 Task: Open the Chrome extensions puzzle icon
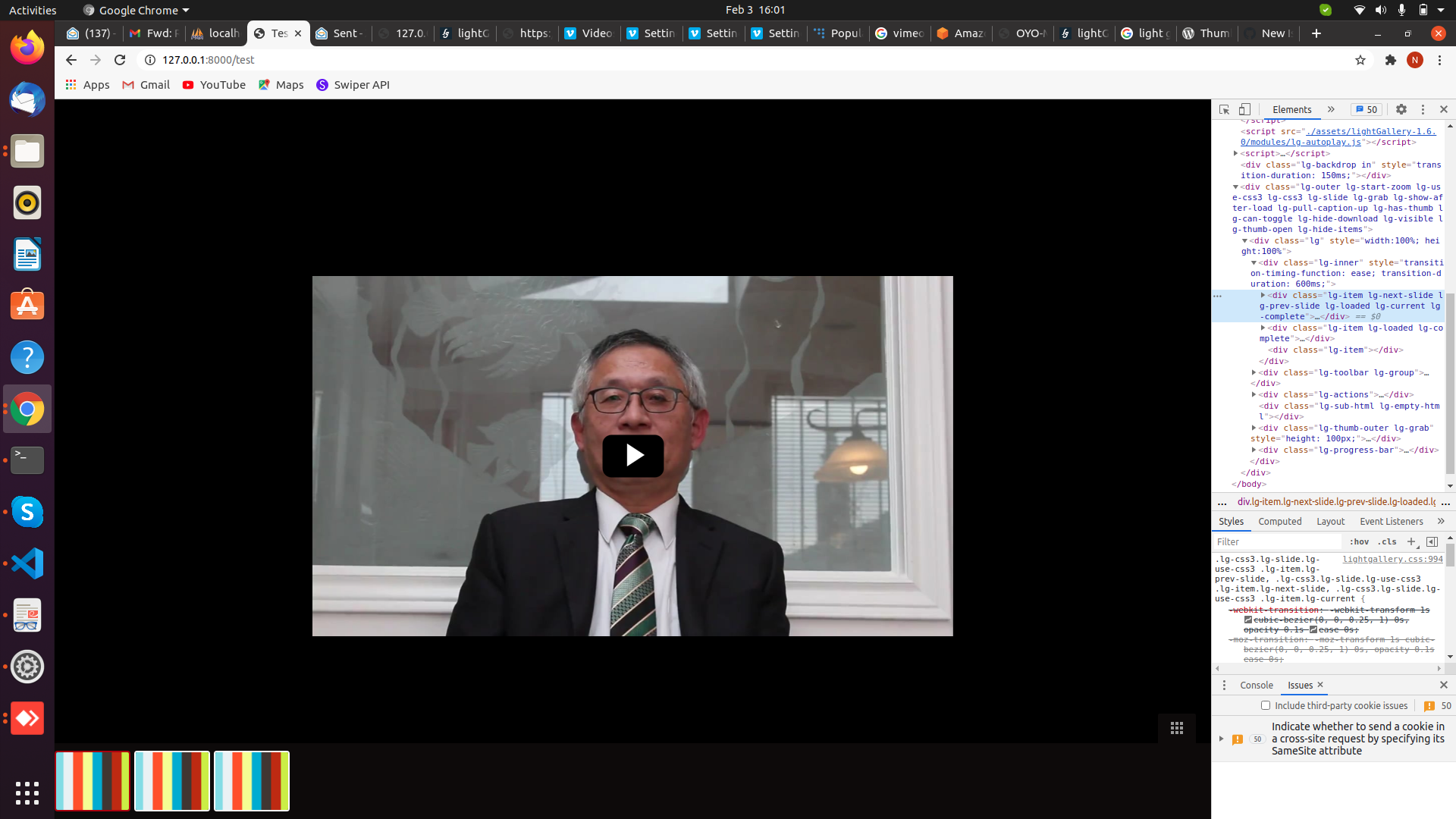pyautogui.click(x=1390, y=60)
